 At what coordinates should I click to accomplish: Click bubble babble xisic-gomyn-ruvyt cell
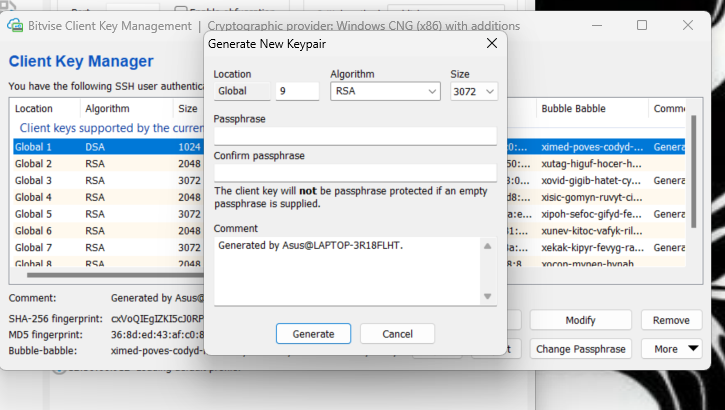591,197
